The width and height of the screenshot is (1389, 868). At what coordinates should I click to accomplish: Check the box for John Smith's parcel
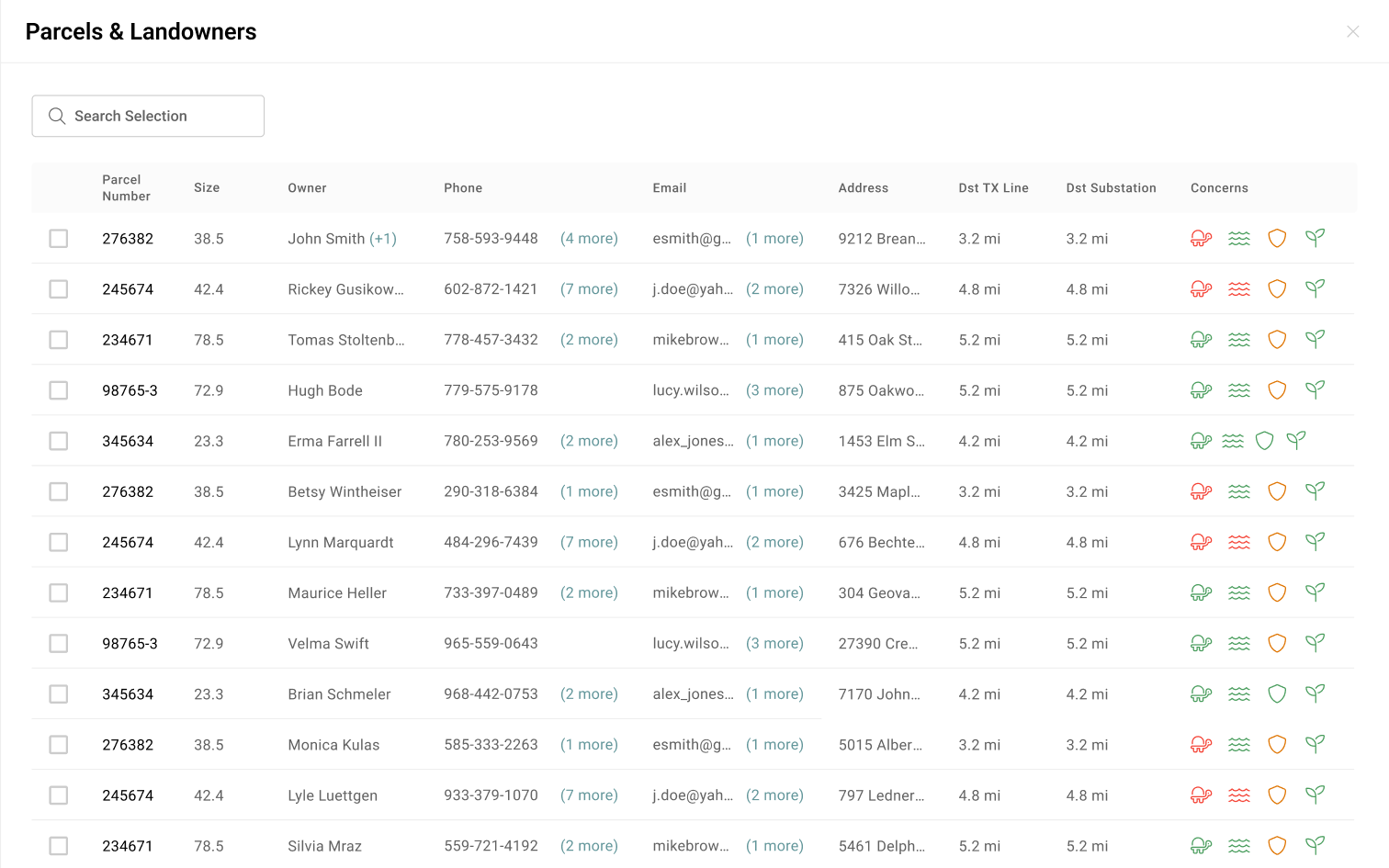[59, 239]
